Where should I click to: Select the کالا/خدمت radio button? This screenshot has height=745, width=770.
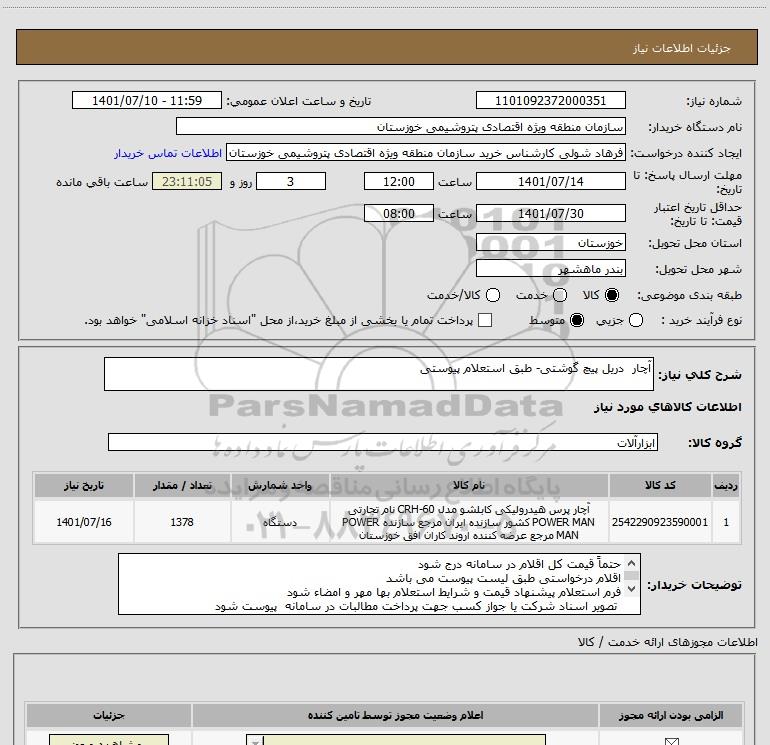[x=493, y=295]
